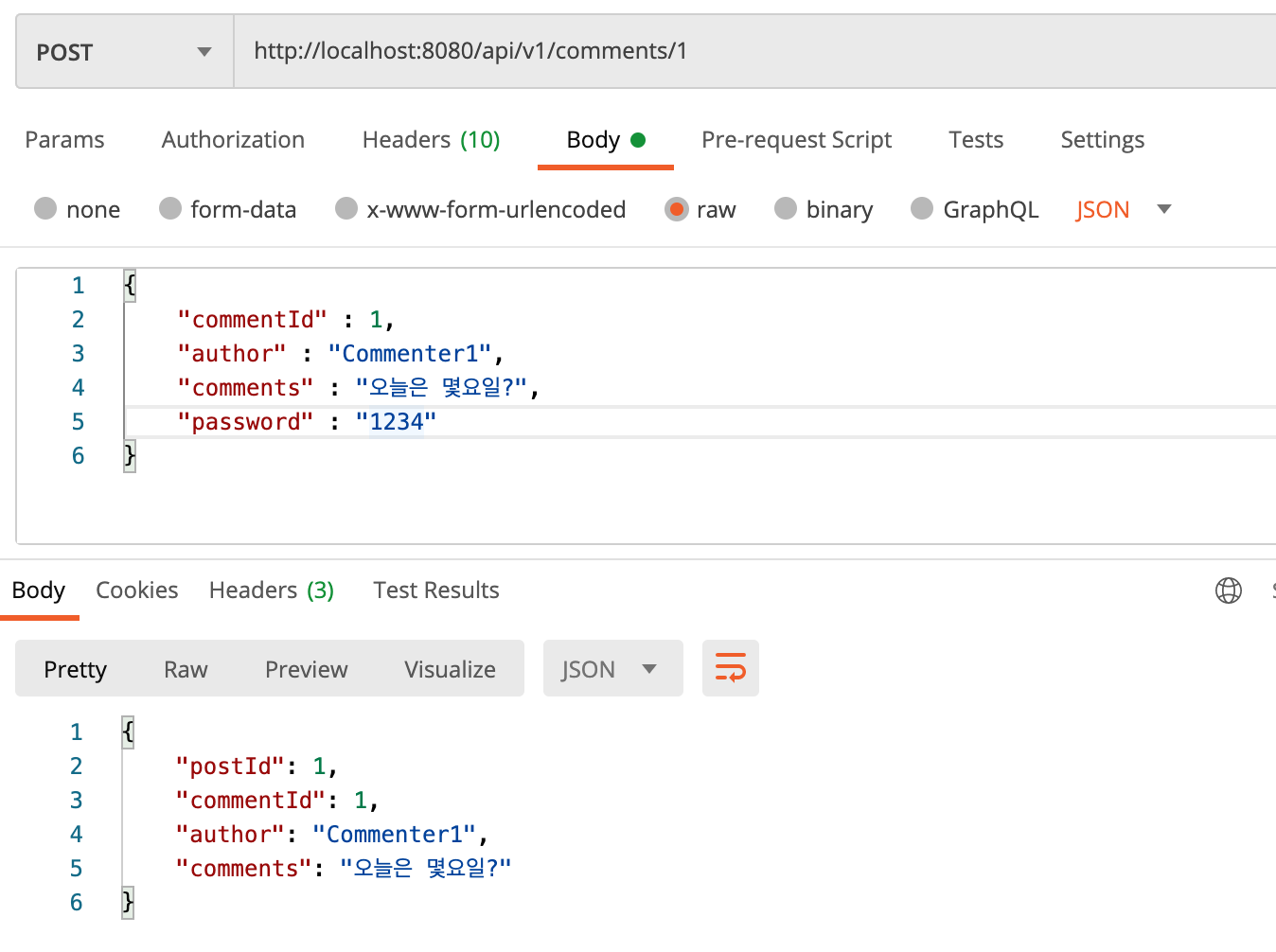
Task: Select the raw body radio button
Action: [676, 208]
